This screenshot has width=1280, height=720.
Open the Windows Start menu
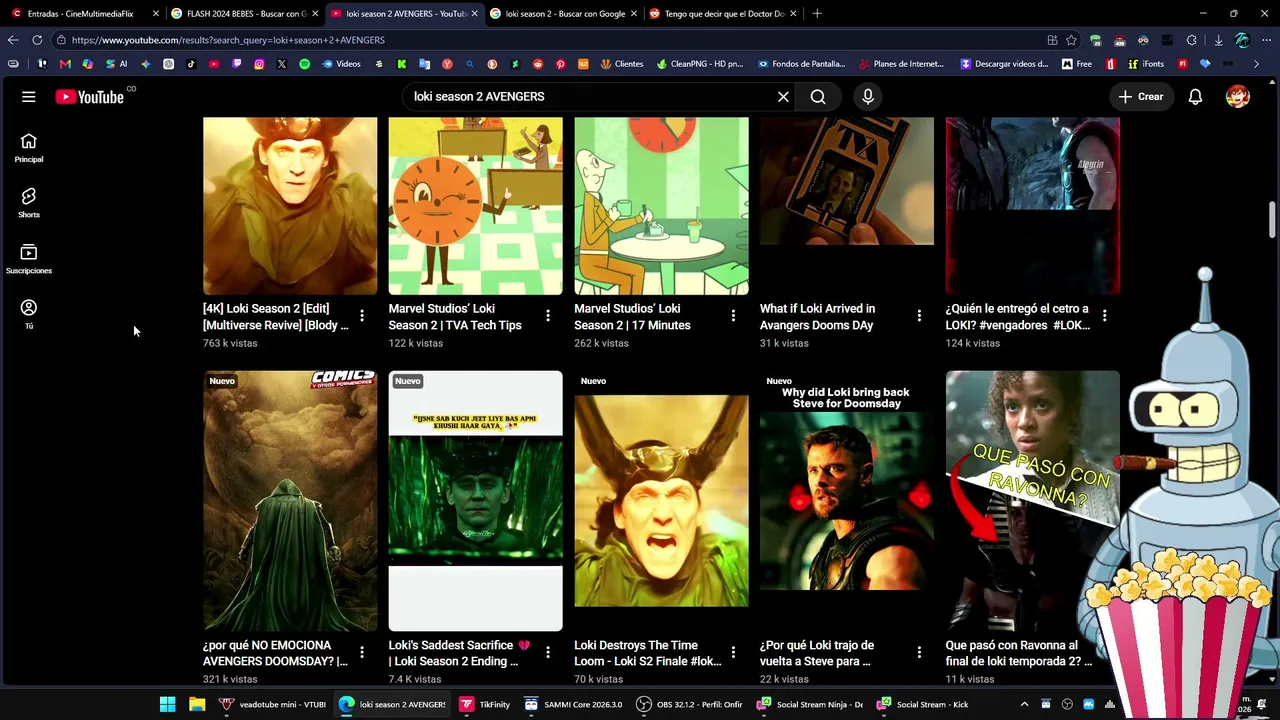[x=168, y=704]
